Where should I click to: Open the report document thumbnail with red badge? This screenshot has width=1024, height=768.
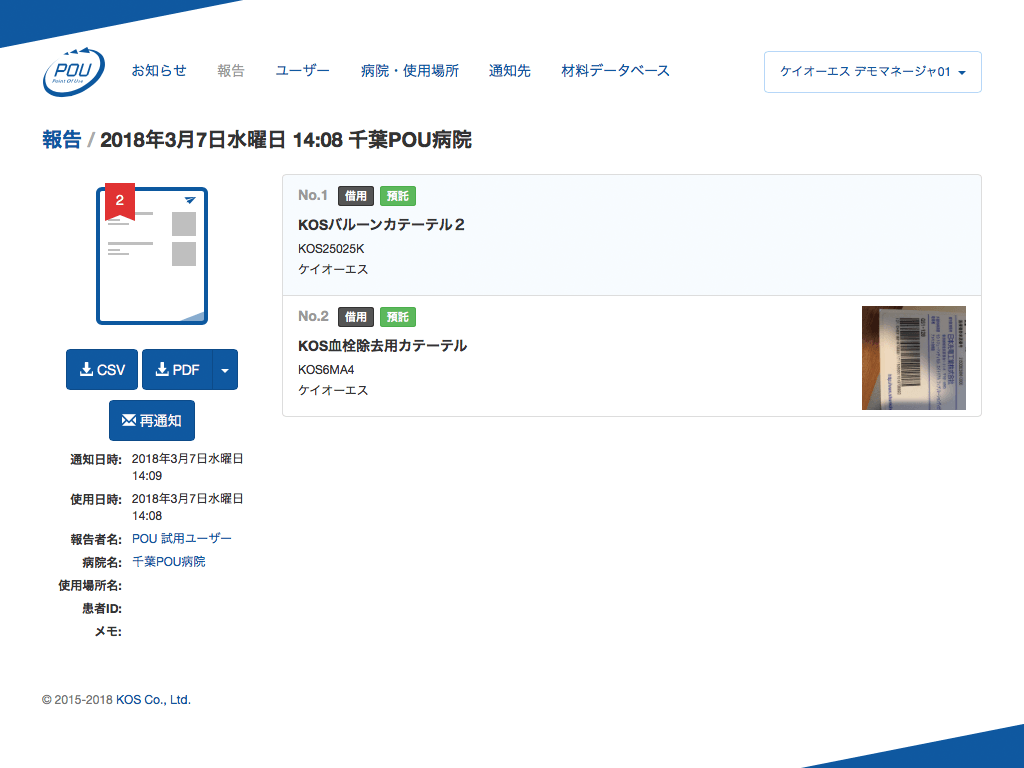(x=152, y=256)
